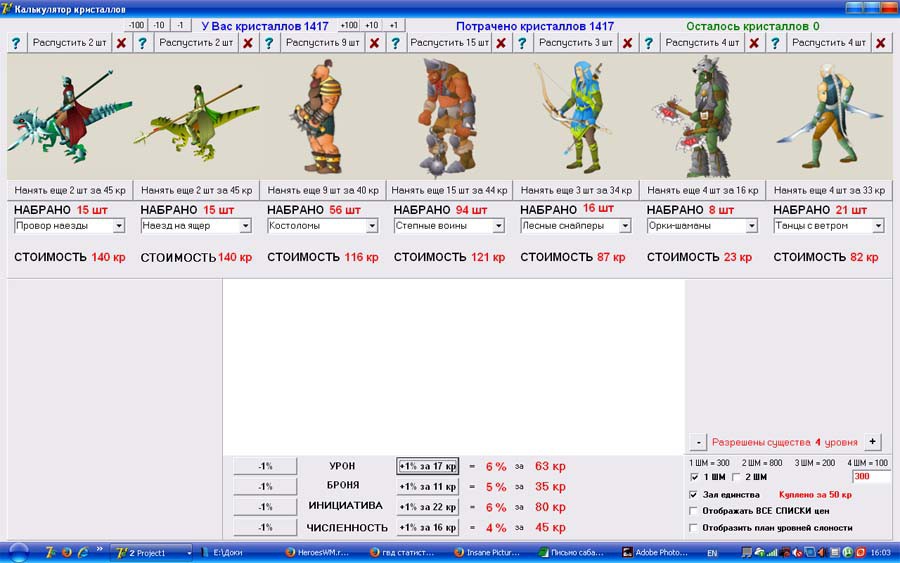
Task: Expand the Провор наезды dropdown
Action: [119, 226]
